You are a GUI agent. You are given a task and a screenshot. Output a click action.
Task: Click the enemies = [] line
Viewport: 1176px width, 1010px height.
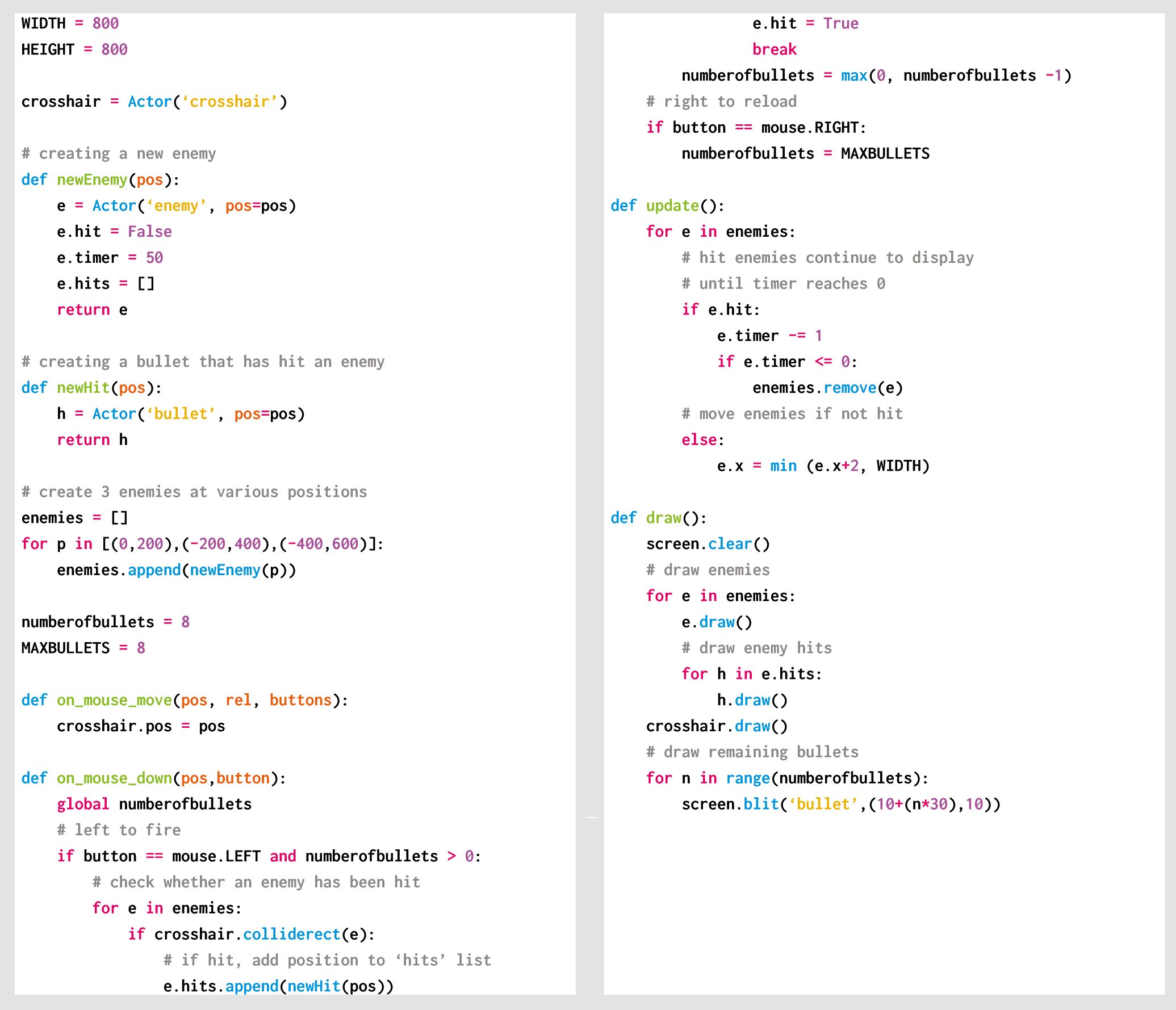coord(74,518)
